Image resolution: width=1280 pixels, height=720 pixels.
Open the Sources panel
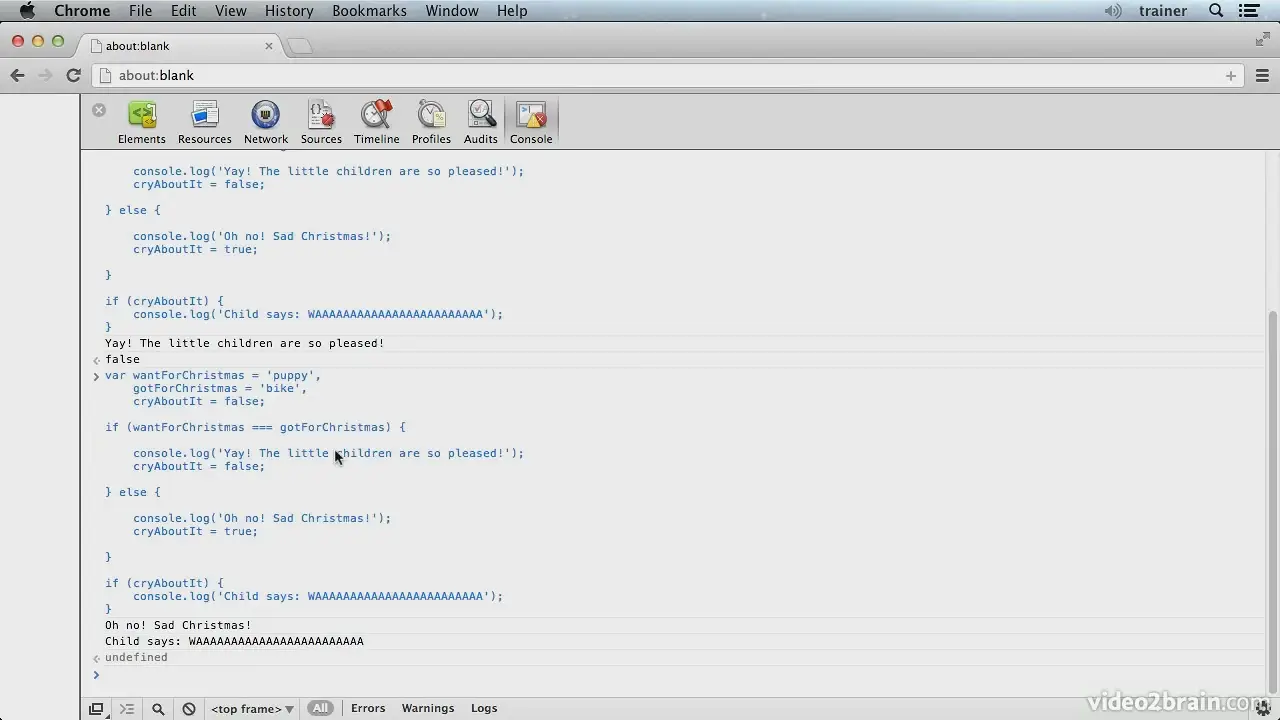click(x=321, y=123)
